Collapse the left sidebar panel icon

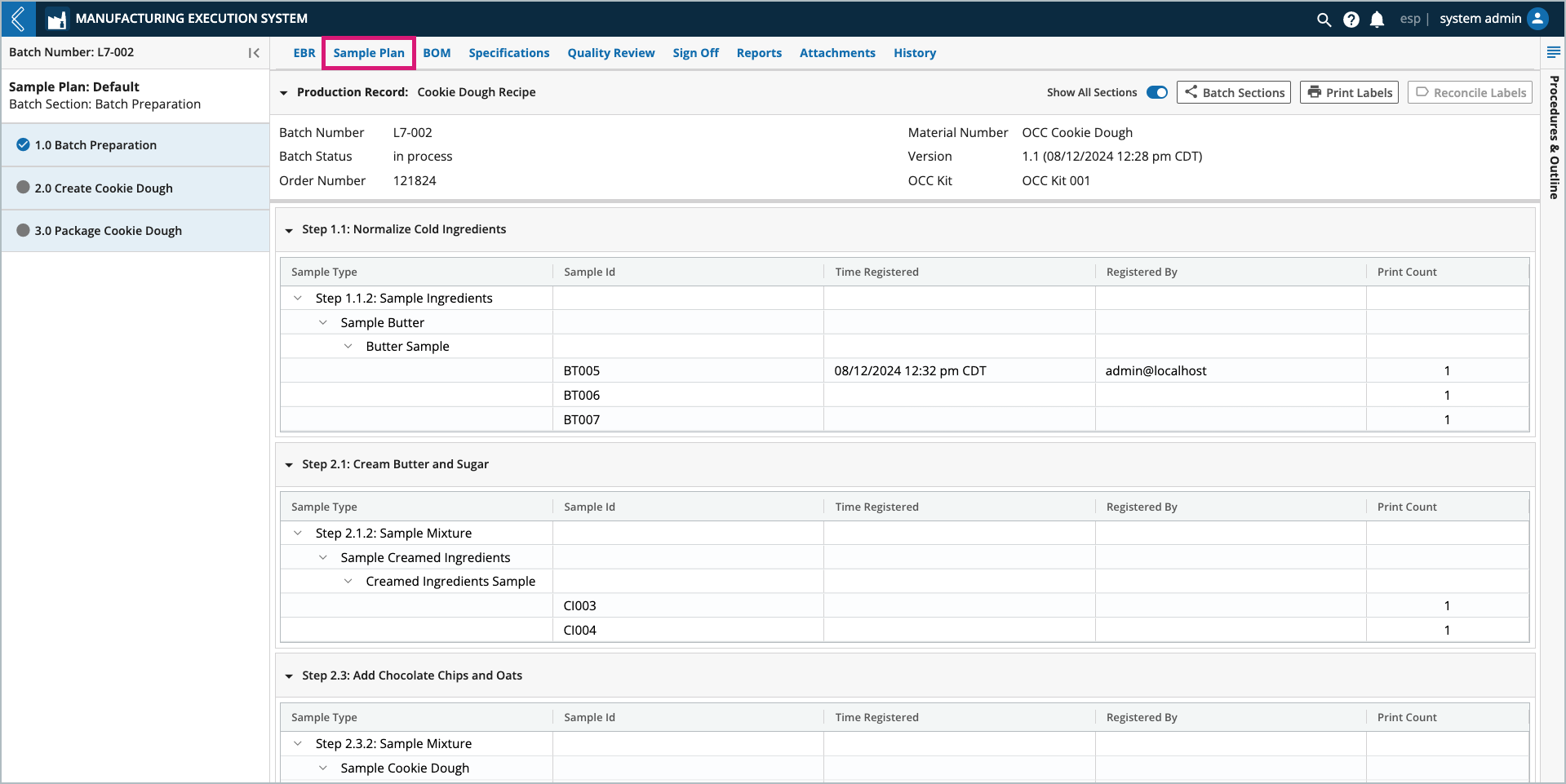pos(254,52)
